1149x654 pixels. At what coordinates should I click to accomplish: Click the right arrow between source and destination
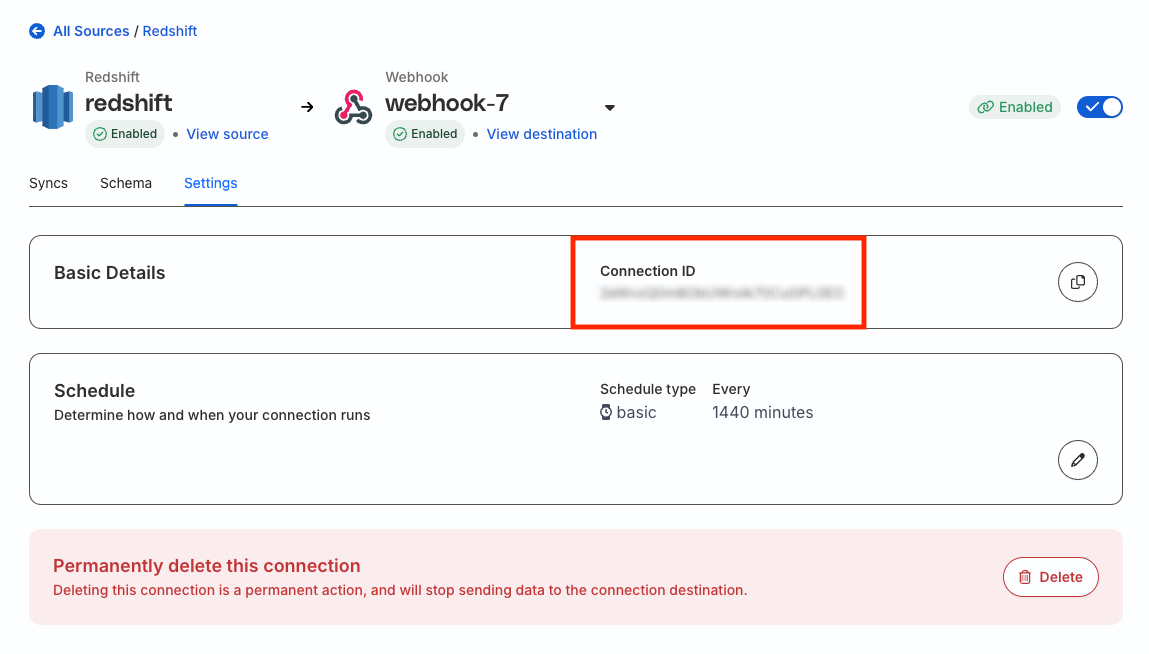pos(307,107)
